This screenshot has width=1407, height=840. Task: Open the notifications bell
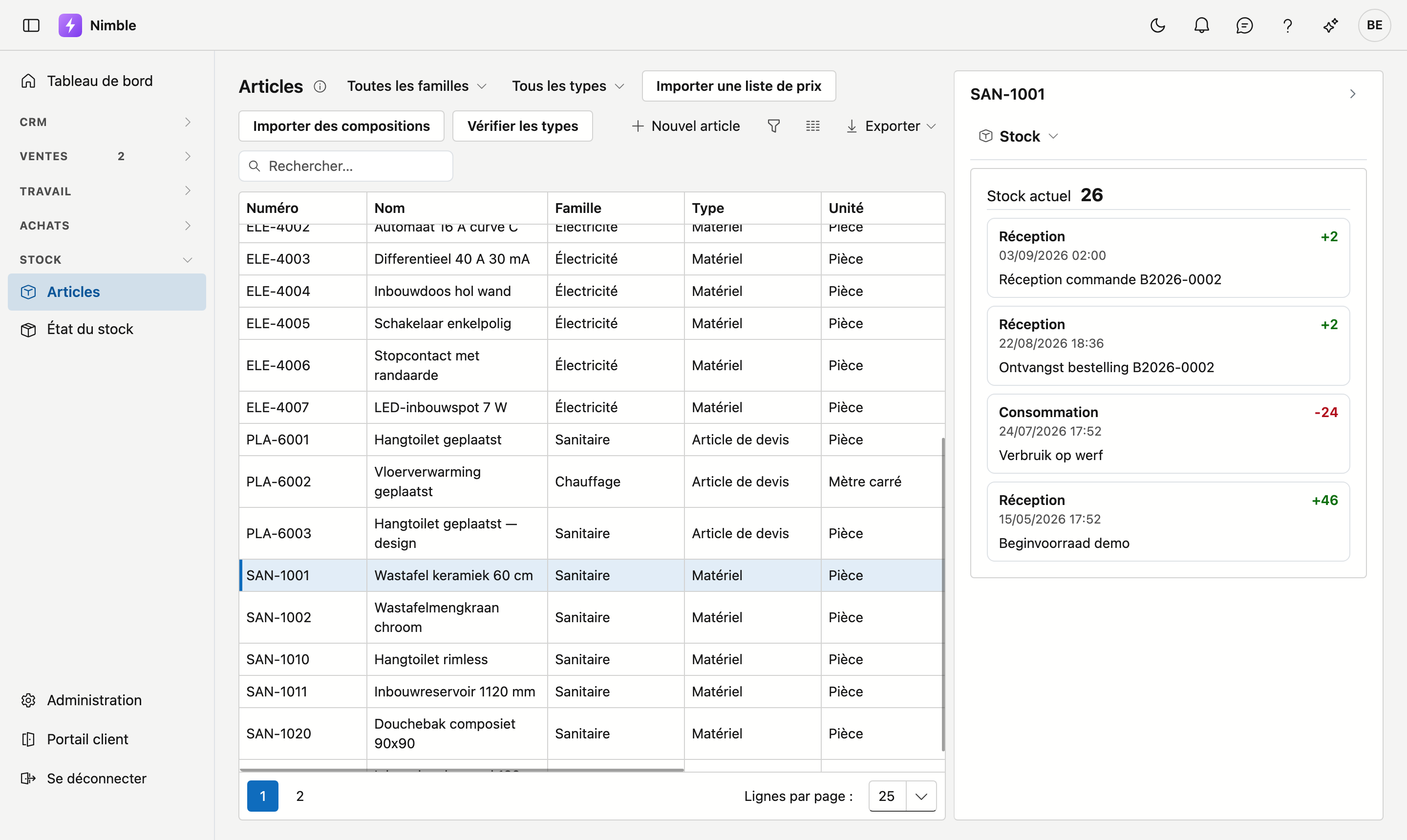(x=1201, y=25)
